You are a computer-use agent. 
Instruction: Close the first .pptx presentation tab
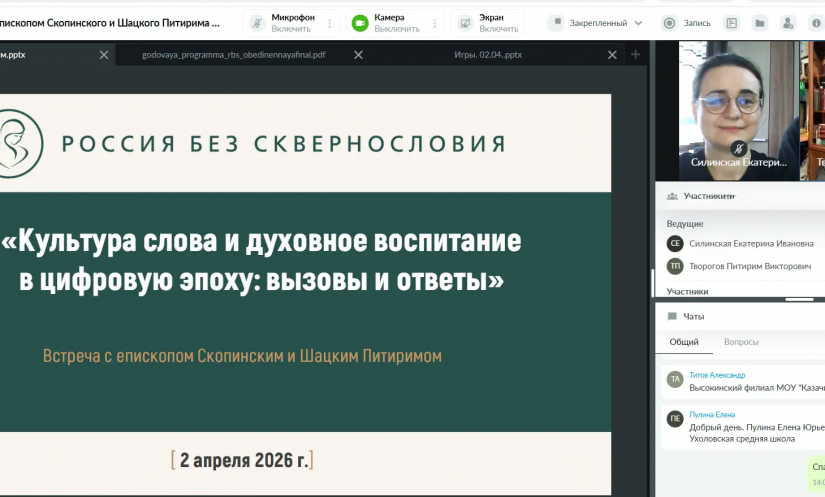click(104, 55)
